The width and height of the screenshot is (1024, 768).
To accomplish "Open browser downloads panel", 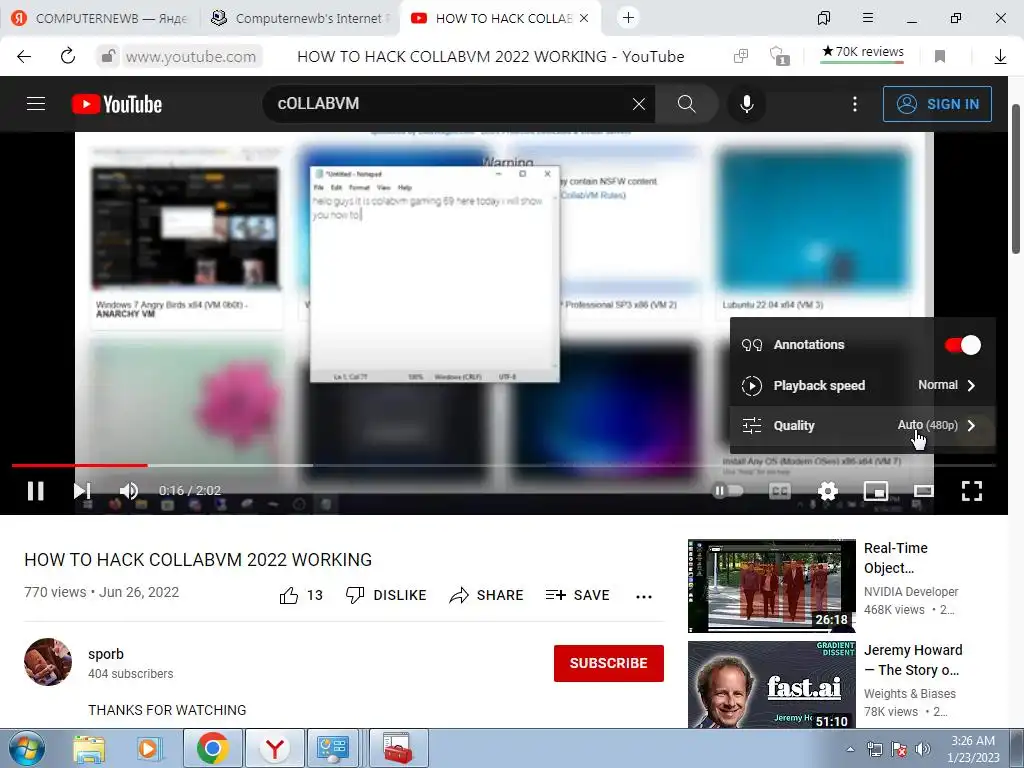I will tap(1000, 57).
